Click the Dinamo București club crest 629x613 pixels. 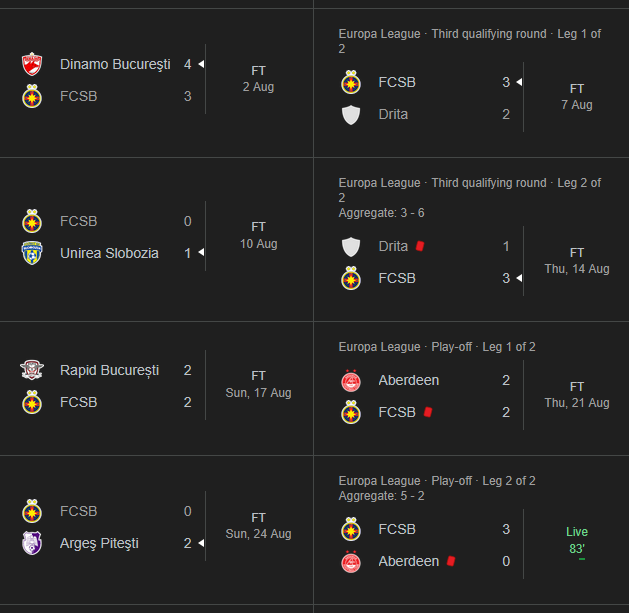[32, 64]
